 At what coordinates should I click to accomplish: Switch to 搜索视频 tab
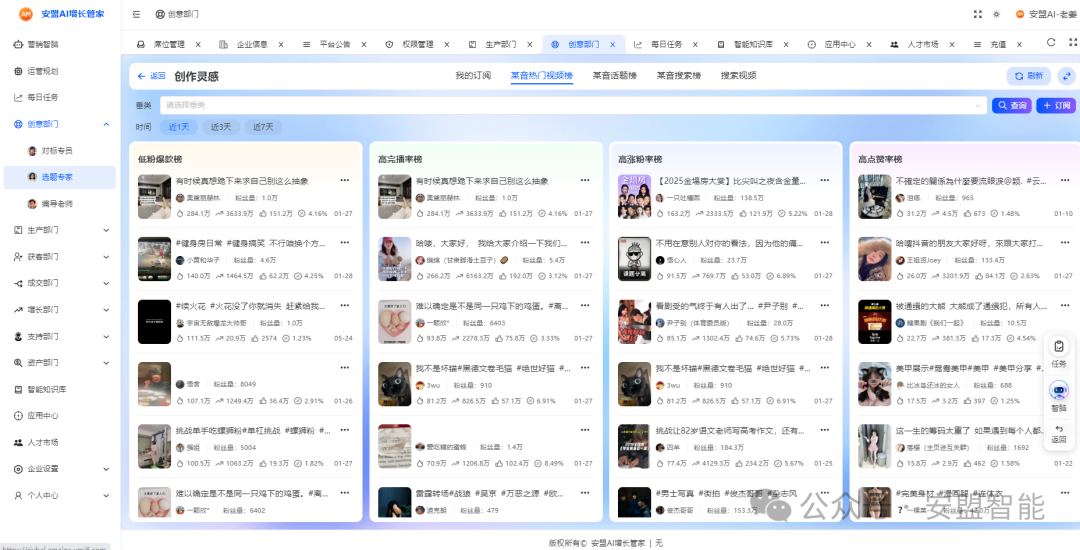[x=738, y=75]
